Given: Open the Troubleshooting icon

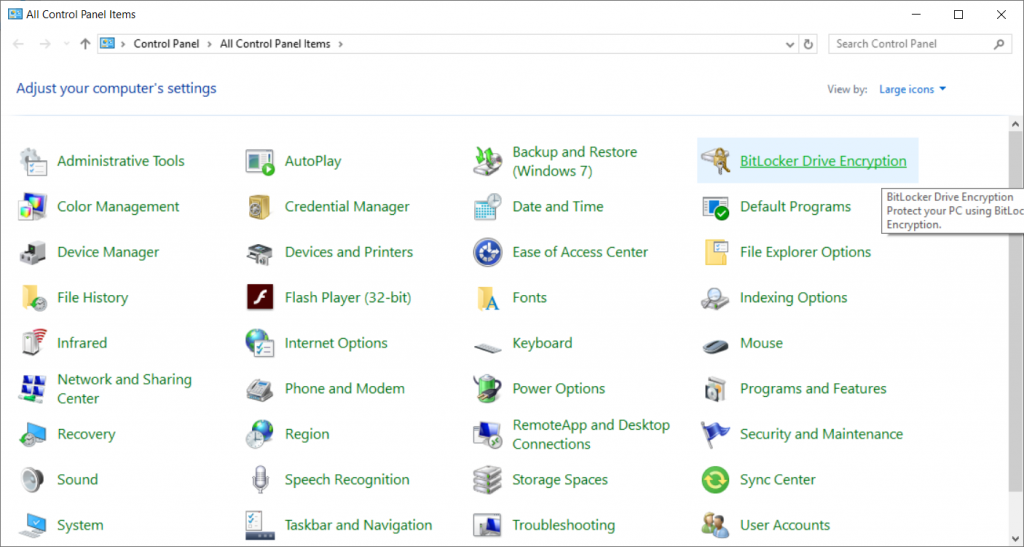Looking at the screenshot, I should 487,525.
